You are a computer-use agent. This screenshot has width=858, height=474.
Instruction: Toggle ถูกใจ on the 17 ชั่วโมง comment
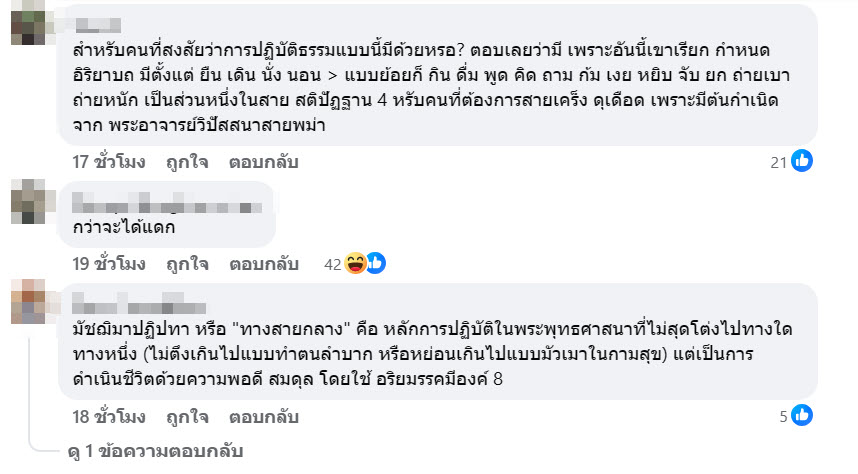188,161
